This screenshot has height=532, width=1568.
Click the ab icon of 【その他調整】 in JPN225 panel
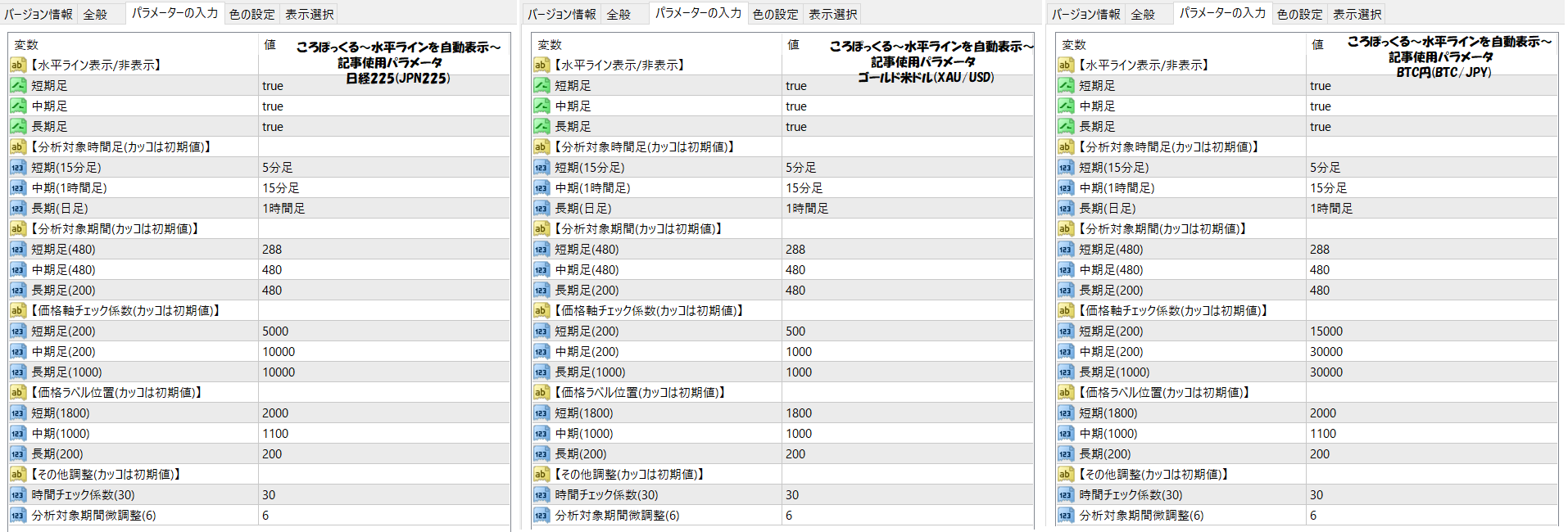pos(18,474)
